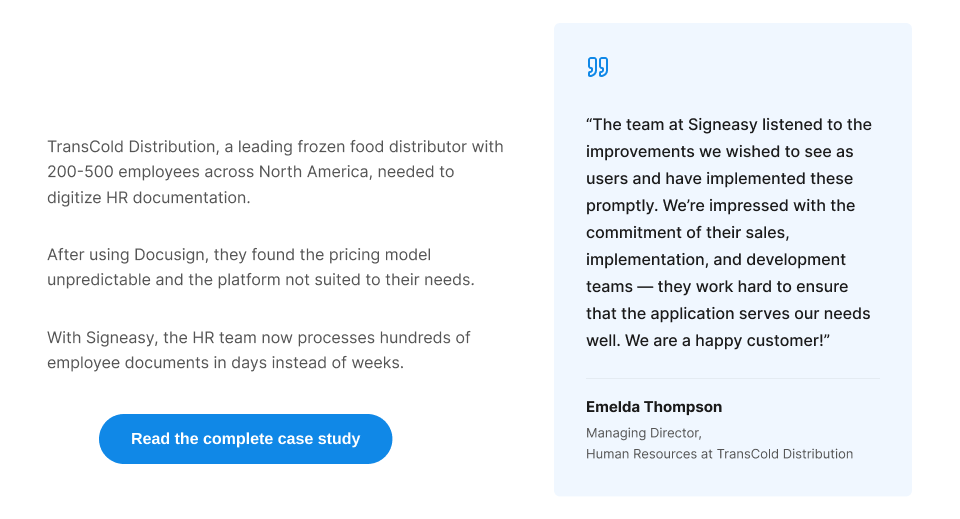Open the Read the complete case study button
Image resolution: width=960 pixels, height=519 pixels.
(x=246, y=439)
